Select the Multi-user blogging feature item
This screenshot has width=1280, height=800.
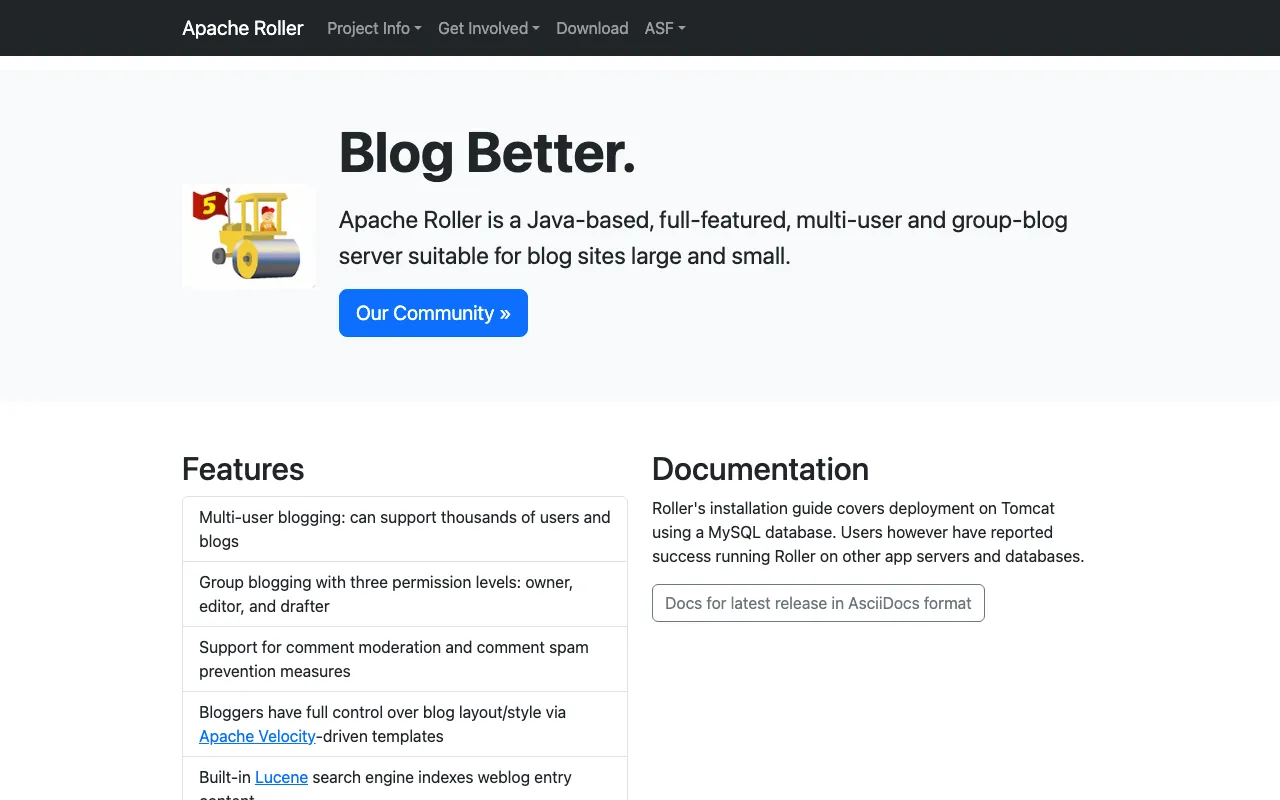pos(405,529)
